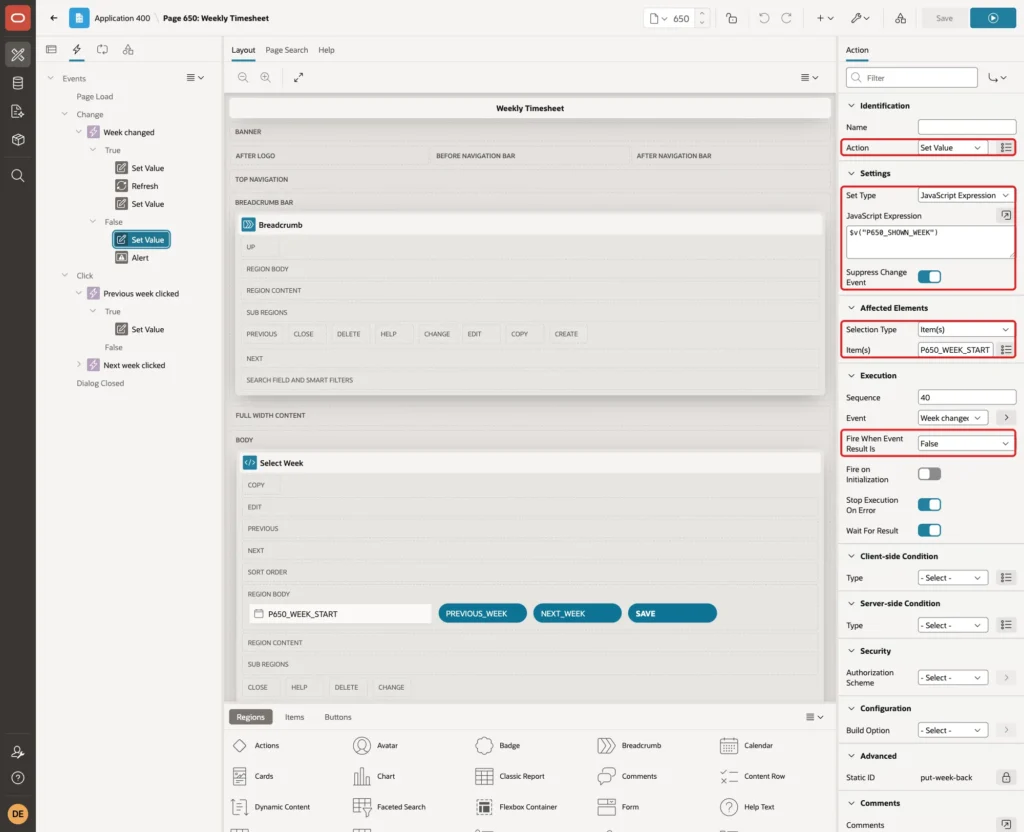Click the page lock icon

coord(731,18)
